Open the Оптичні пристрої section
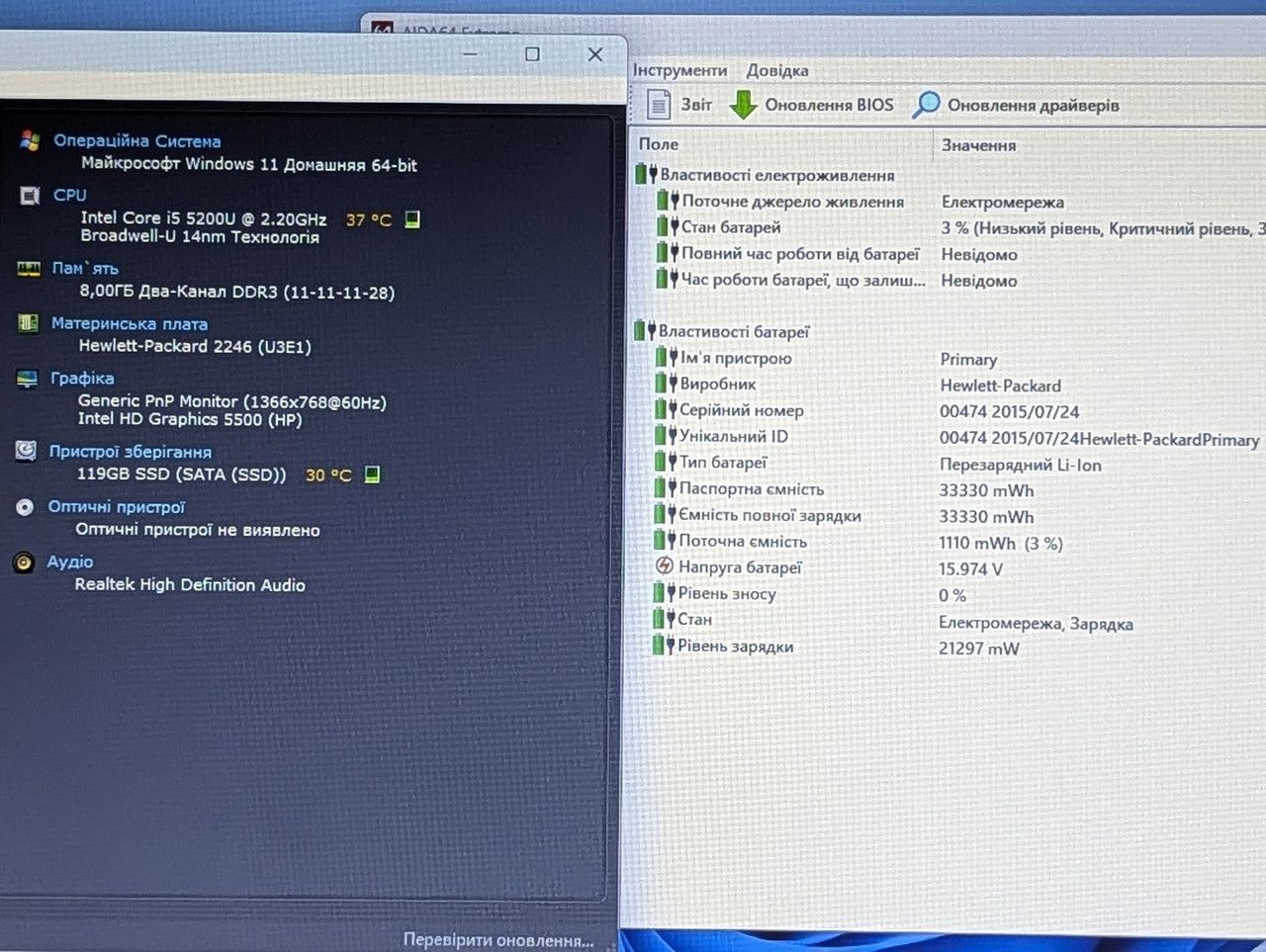Image resolution: width=1266 pixels, height=952 pixels. (x=117, y=506)
